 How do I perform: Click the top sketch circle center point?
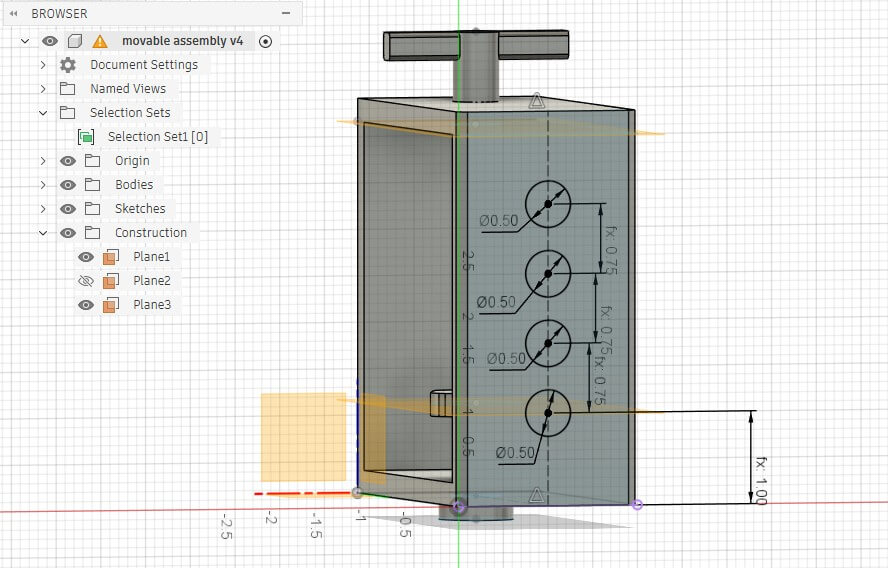548,204
